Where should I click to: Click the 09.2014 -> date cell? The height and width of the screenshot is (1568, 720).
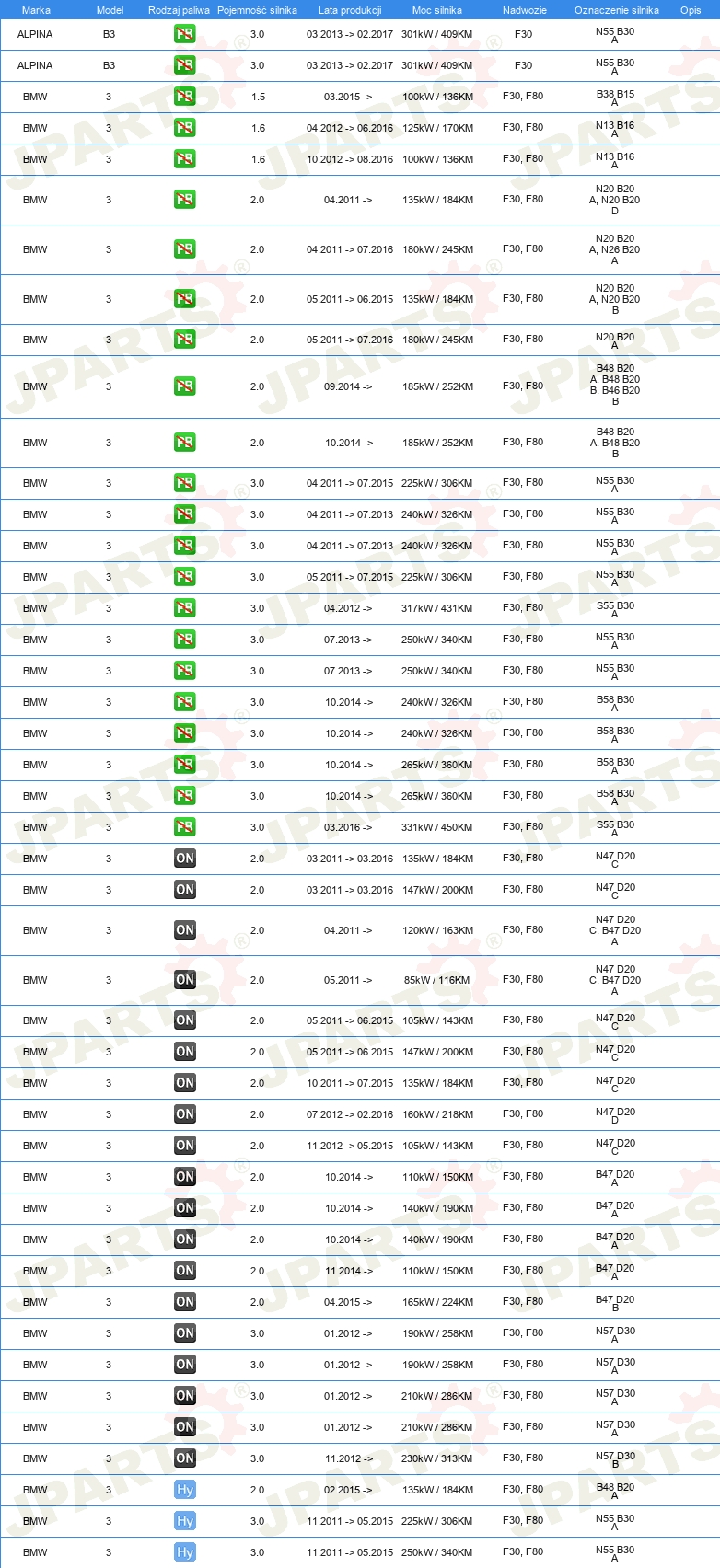[x=348, y=386]
